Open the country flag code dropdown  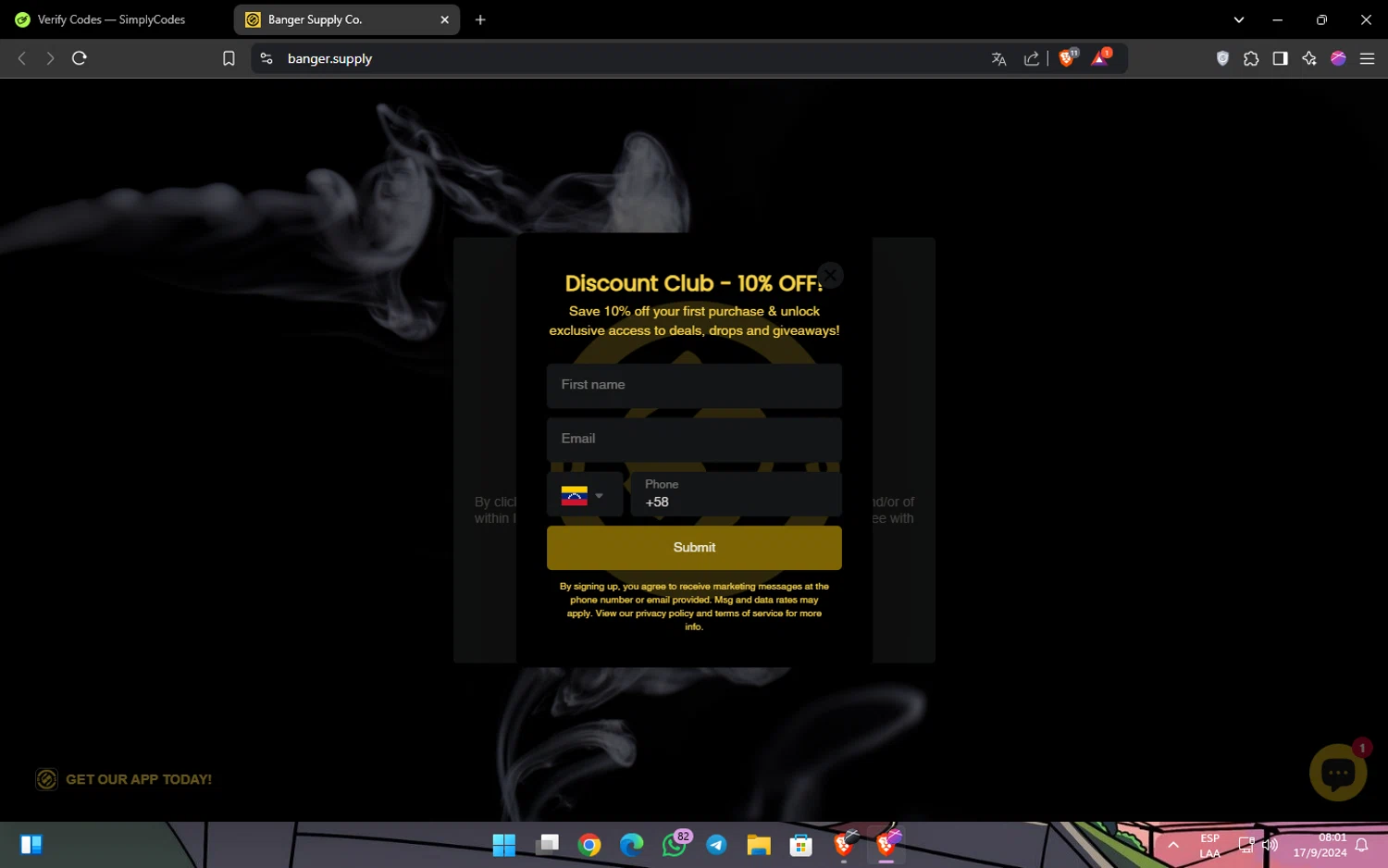[x=584, y=495]
